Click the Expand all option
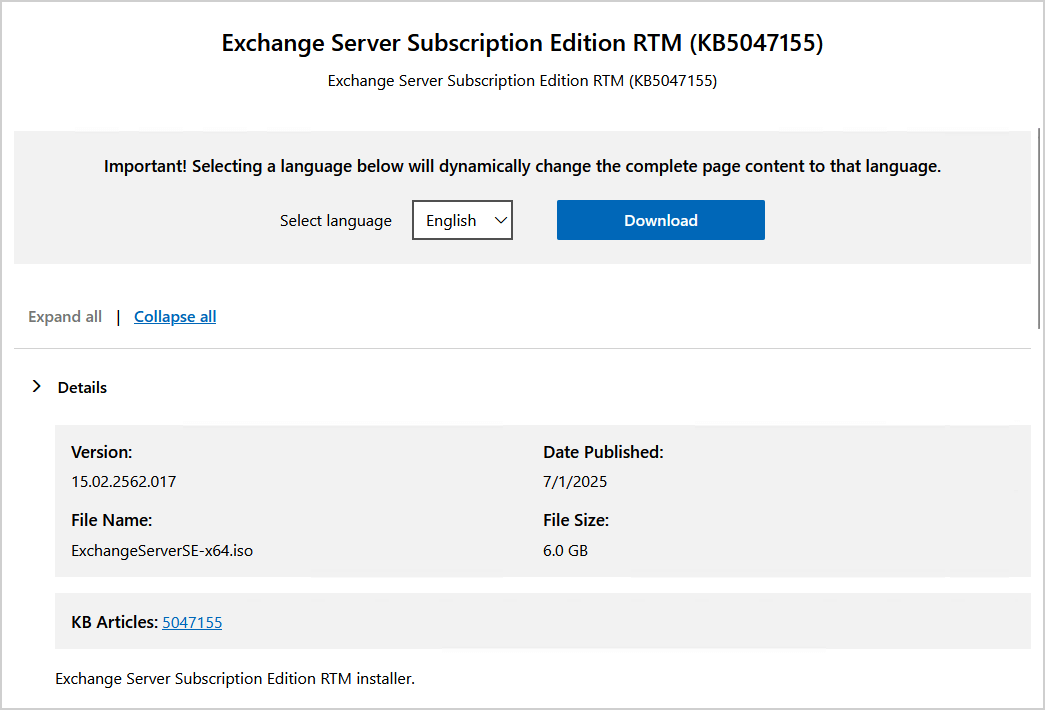 64,316
